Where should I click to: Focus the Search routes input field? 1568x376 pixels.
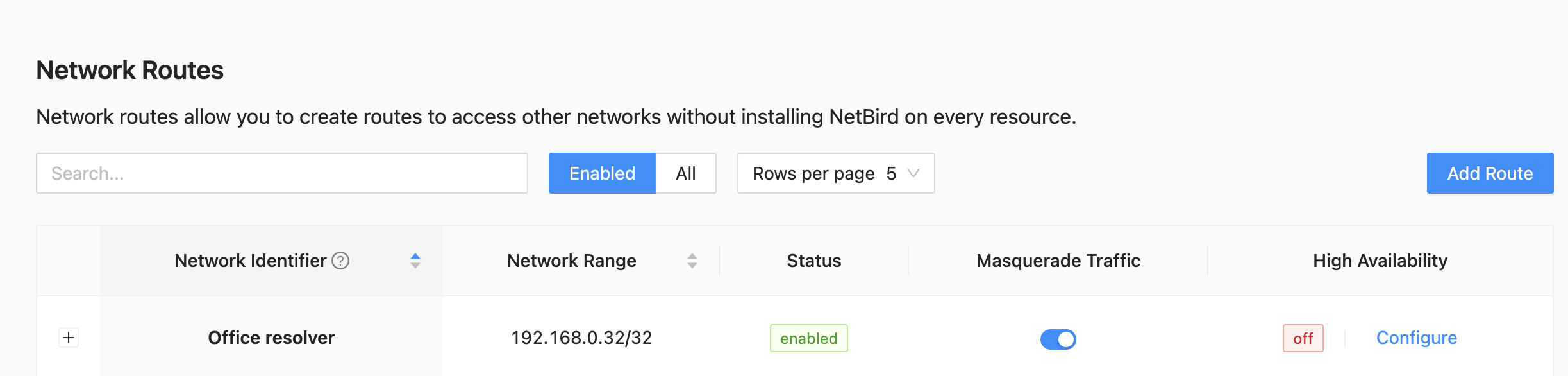[282, 173]
